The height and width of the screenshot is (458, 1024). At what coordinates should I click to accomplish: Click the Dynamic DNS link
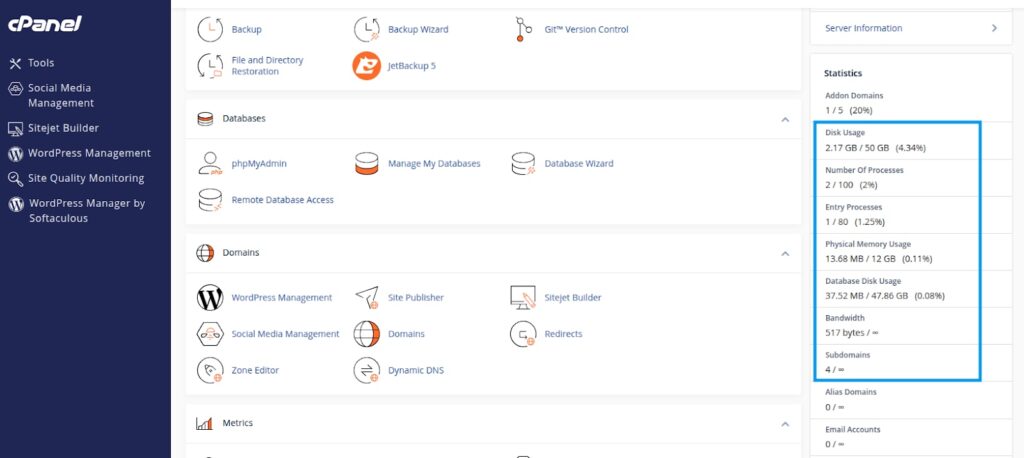tap(415, 370)
